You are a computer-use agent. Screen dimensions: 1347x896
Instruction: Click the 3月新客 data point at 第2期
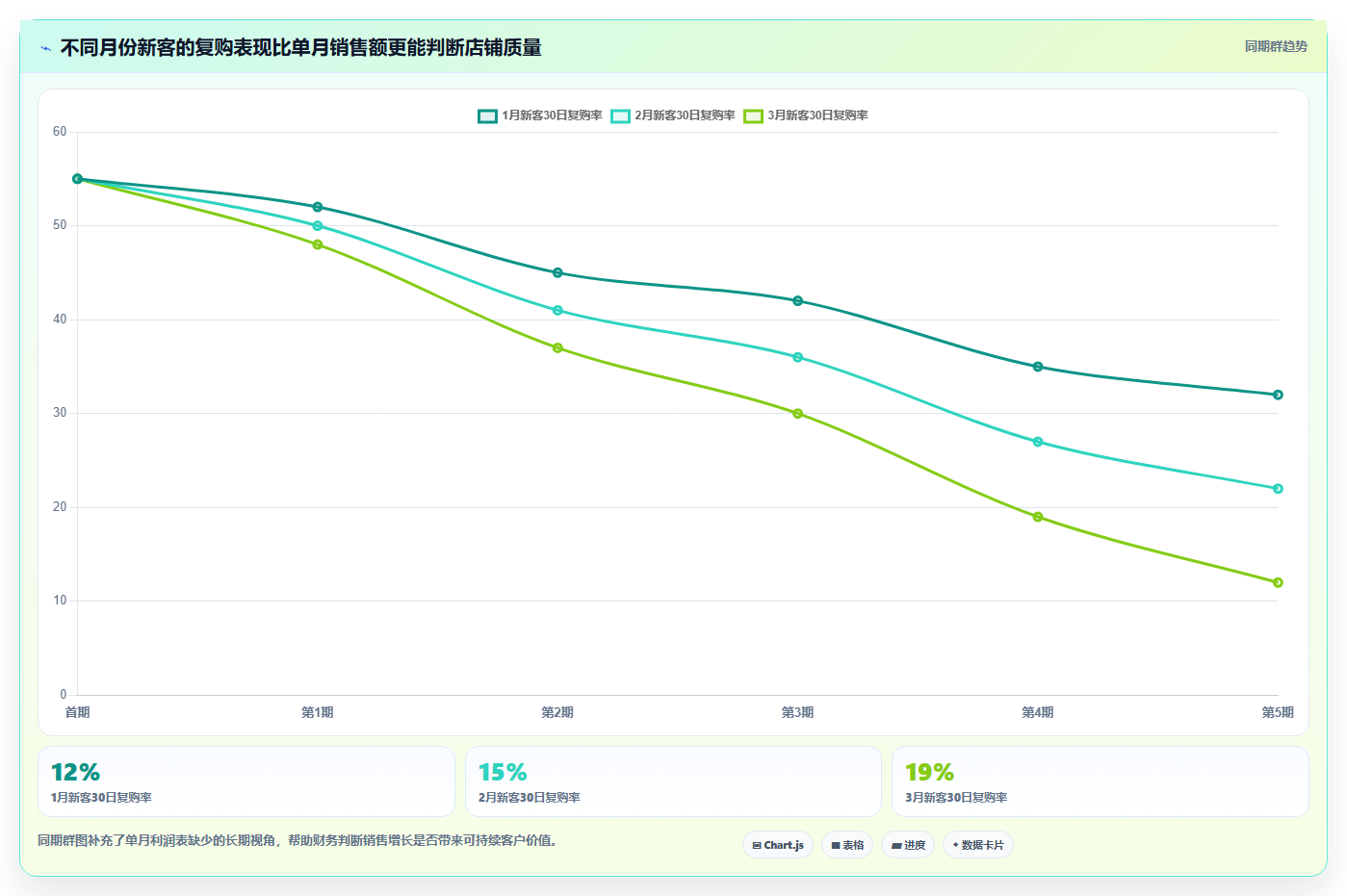[x=557, y=347]
